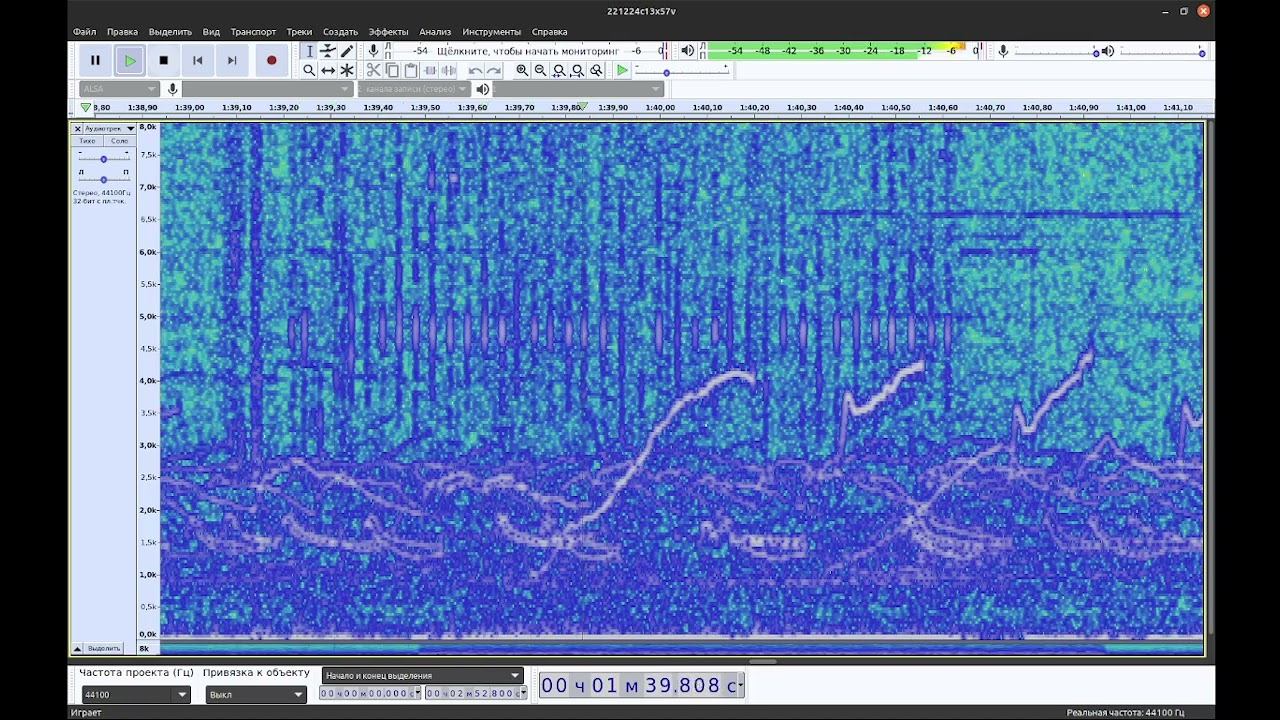Click the Paste clipboard icon
Viewport: 1280px width, 720px height.
click(411, 70)
